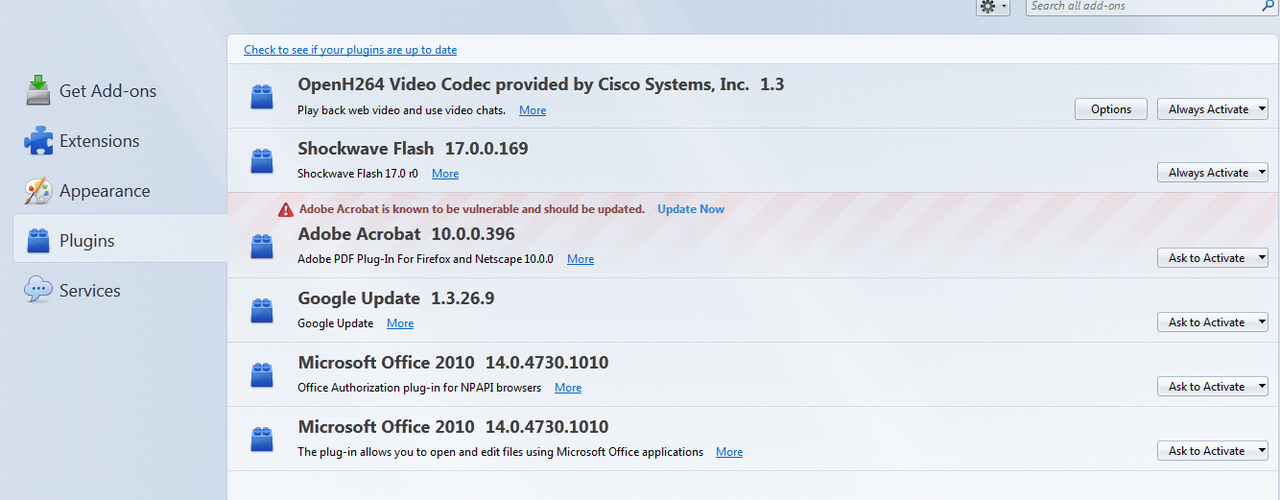Click the red vulnerability warning triangle icon
Image resolution: width=1280 pixels, height=500 pixels.
pos(286,209)
